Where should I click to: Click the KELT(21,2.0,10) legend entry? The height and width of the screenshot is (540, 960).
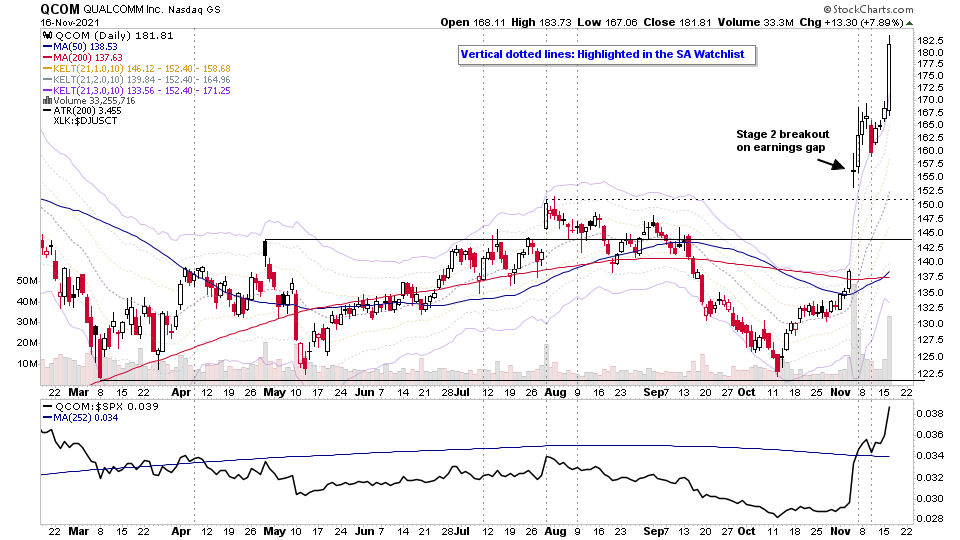point(137,80)
